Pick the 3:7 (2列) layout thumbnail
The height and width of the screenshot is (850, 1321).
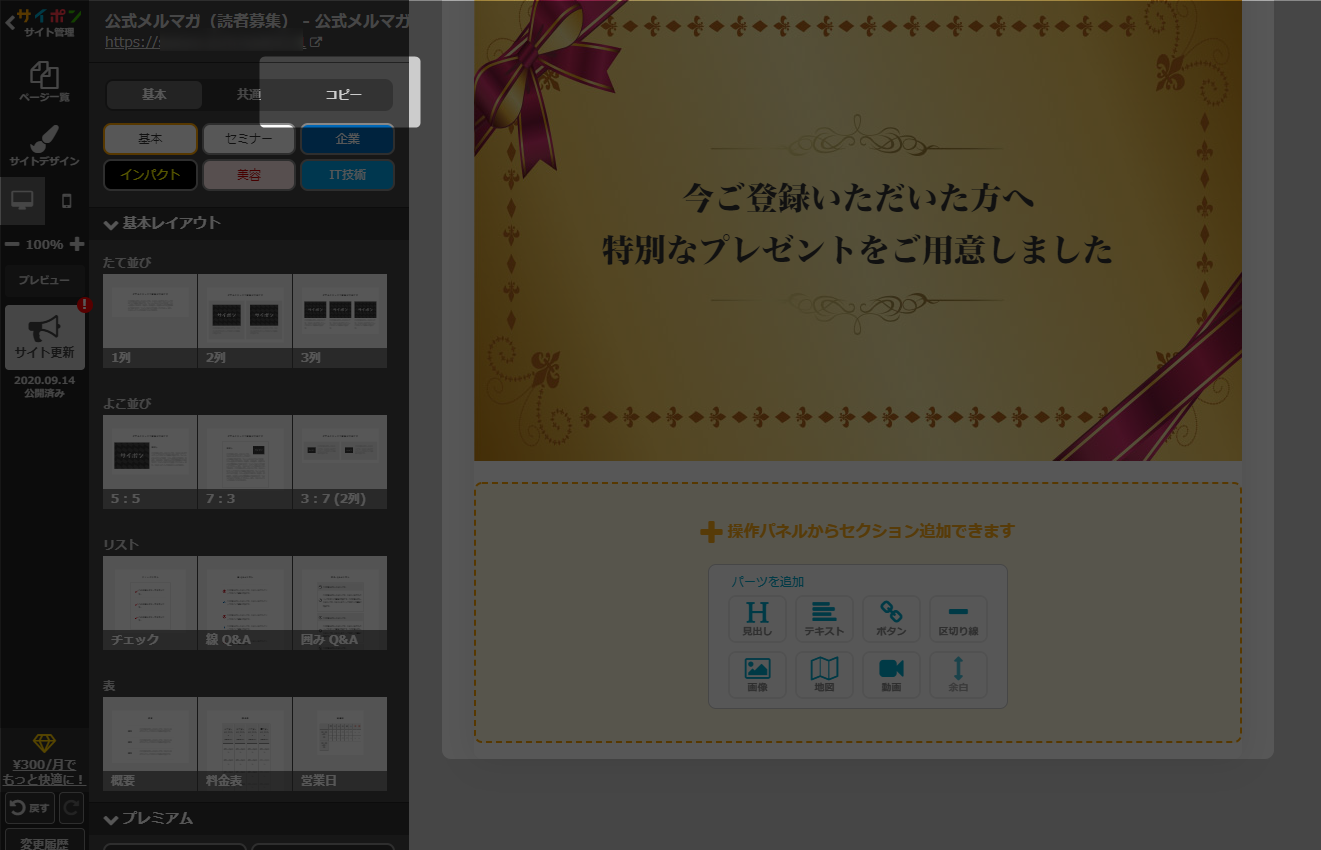(340, 462)
